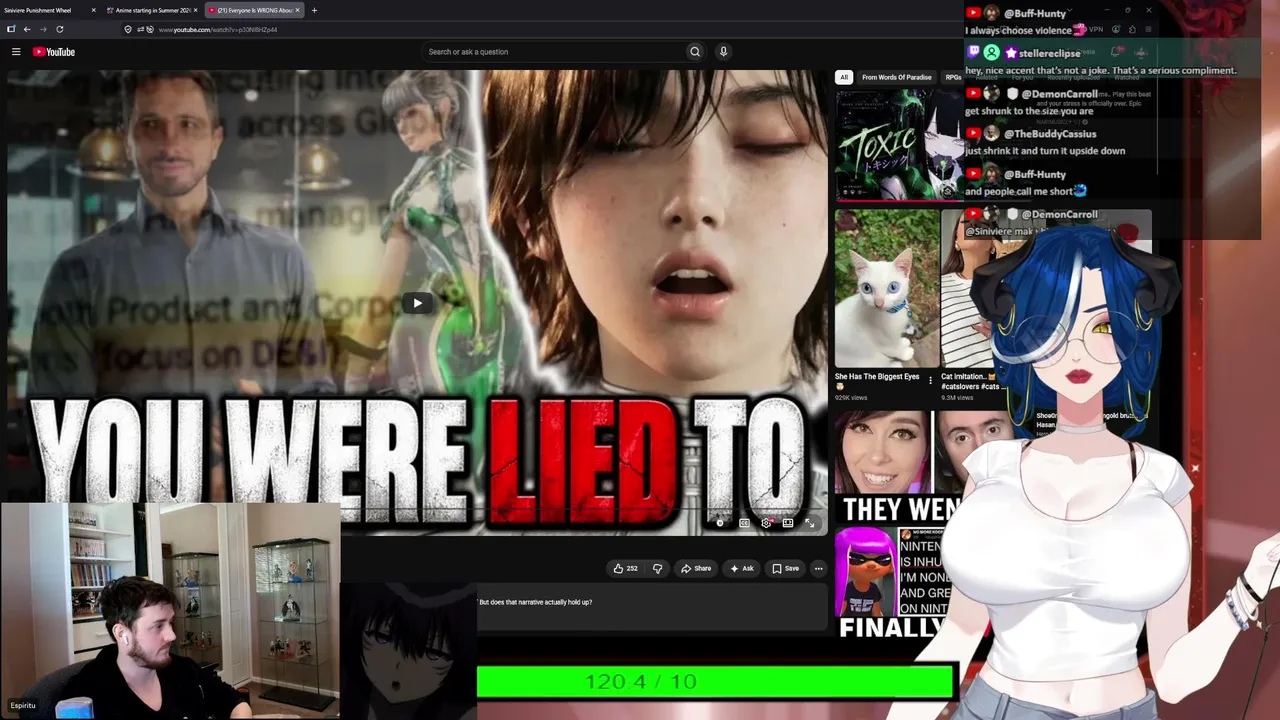The height and width of the screenshot is (720, 1280).
Task: Toggle the autoplay switch in the player
Action: 720,523
